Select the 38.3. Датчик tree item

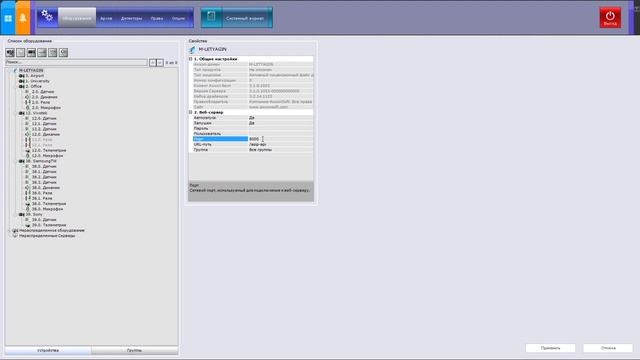click(x=44, y=182)
